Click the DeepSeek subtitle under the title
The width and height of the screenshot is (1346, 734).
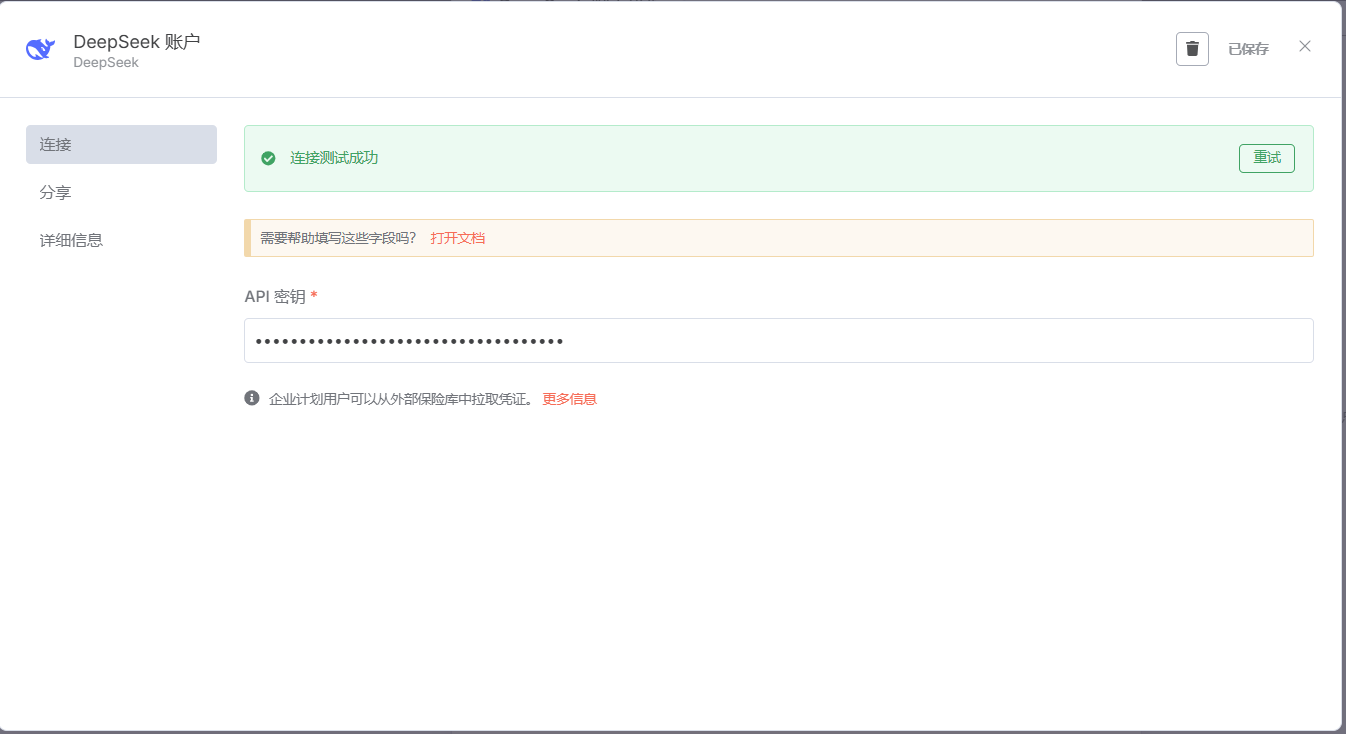pos(106,62)
